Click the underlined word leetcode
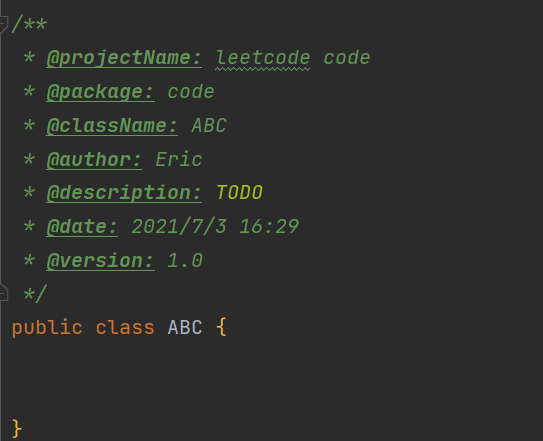This screenshot has height=441, width=543. pos(263,58)
